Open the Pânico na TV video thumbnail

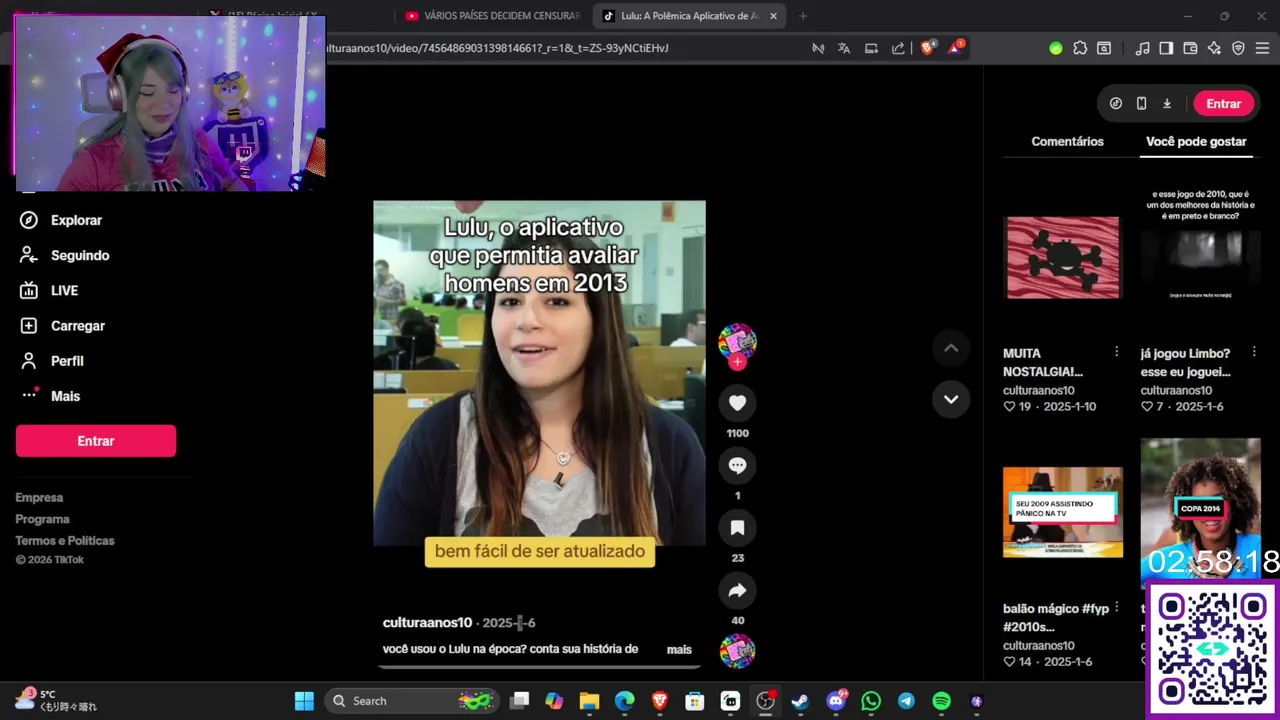1062,512
